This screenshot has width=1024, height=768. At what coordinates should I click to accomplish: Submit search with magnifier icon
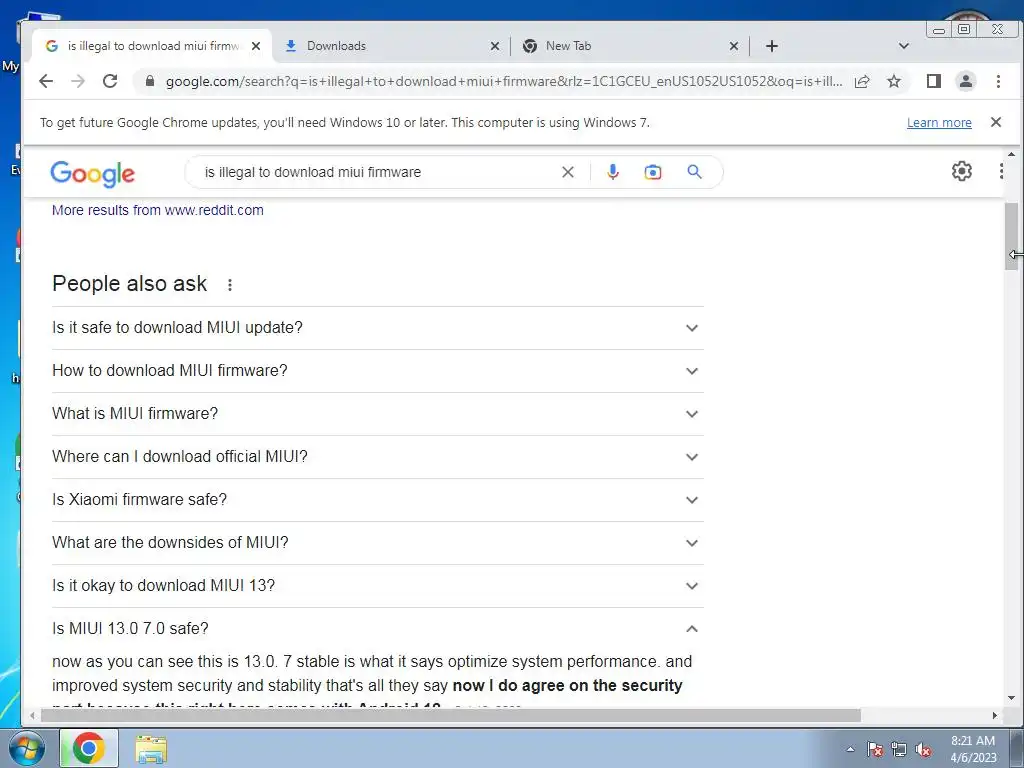(x=694, y=172)
